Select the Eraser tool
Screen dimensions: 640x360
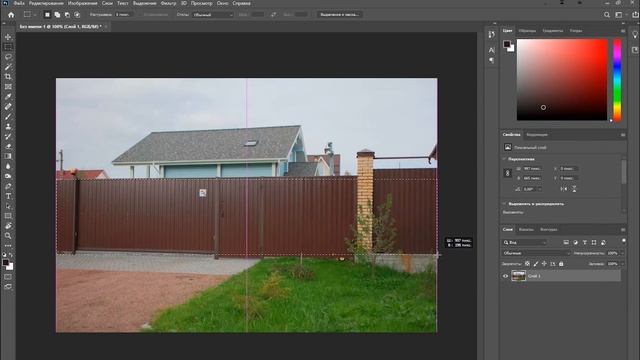(8, 146)
